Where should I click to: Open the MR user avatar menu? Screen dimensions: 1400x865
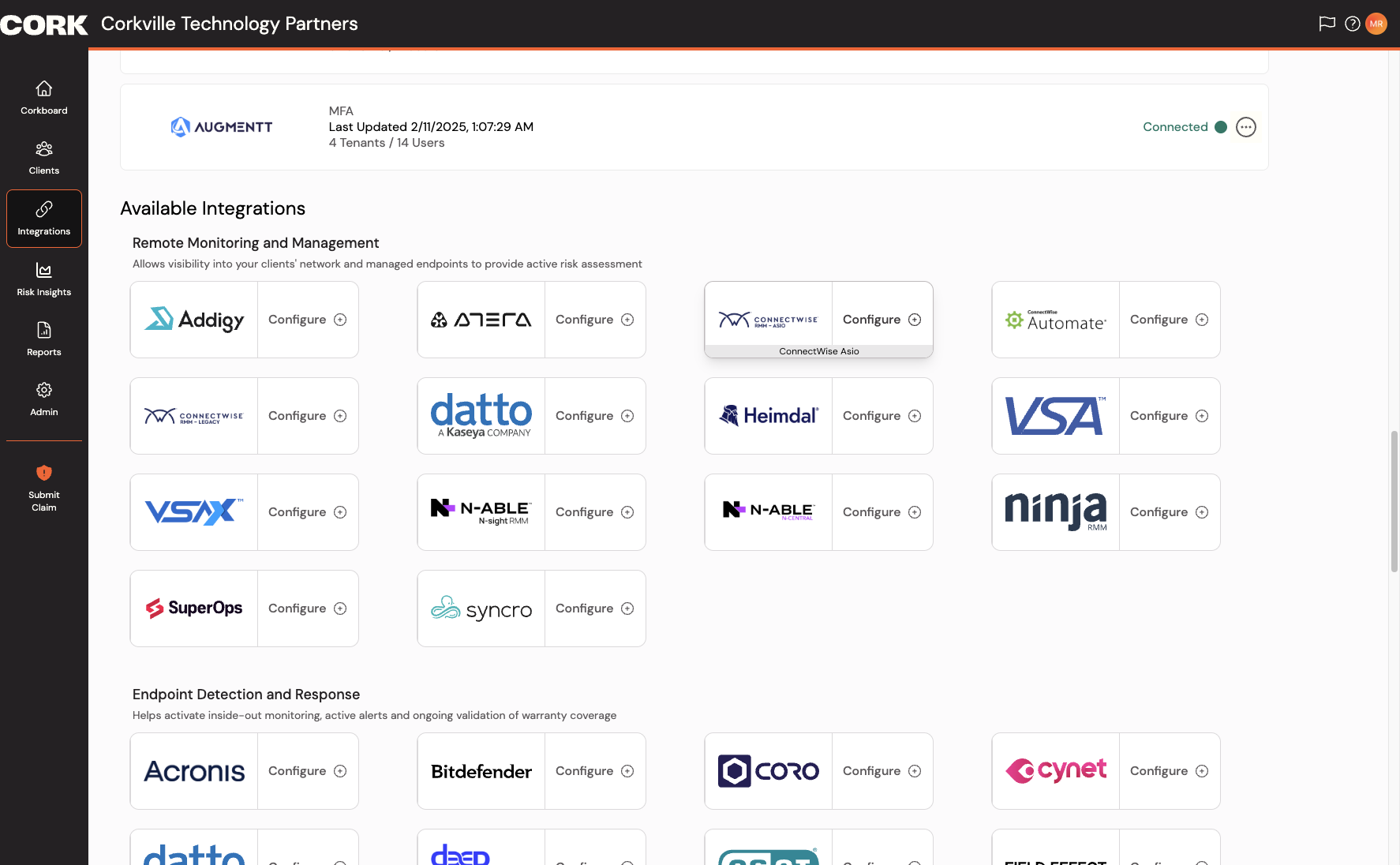point(1376,24)
